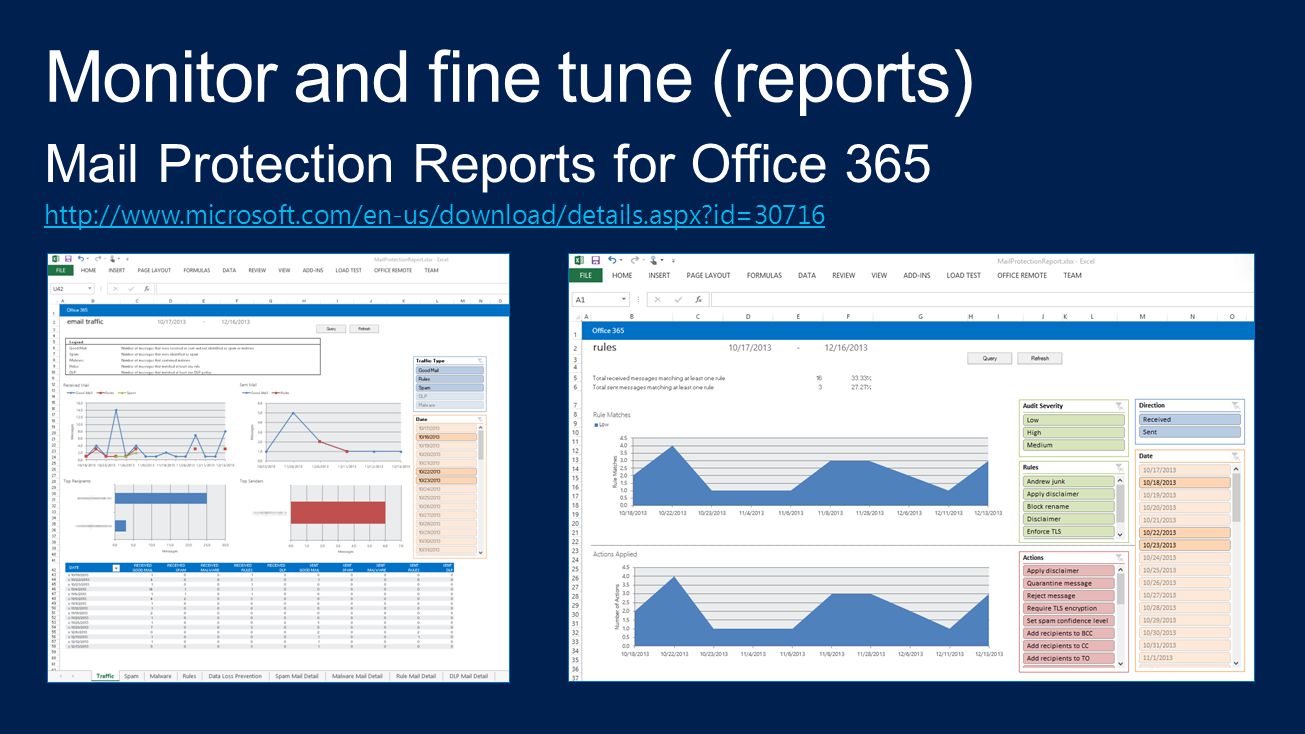1305x734 pixels.
Task: Clear filter icon on Audit Severity slicer
Action: coord(1120,406)
